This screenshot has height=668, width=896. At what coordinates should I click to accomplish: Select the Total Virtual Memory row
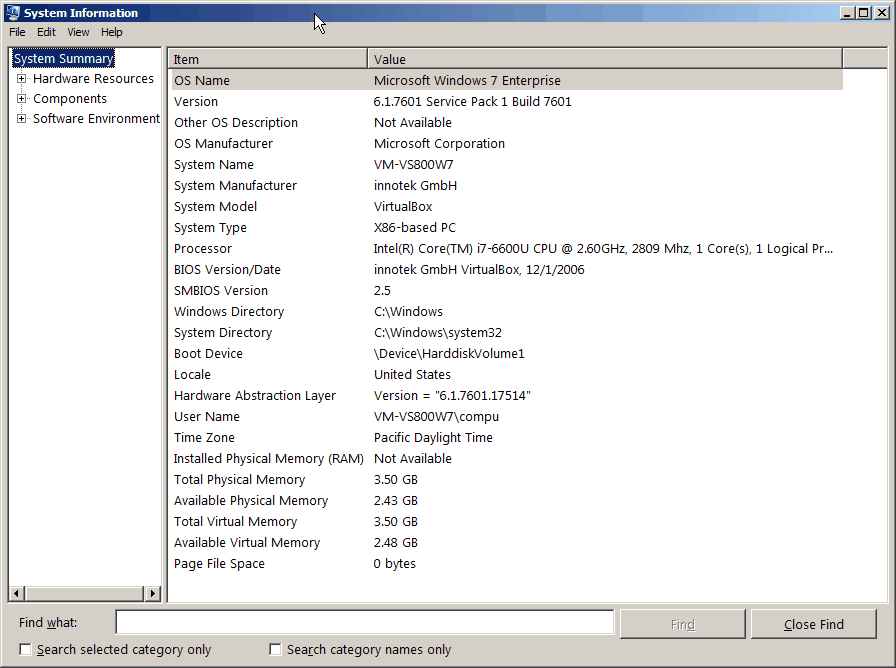[507, 522]
